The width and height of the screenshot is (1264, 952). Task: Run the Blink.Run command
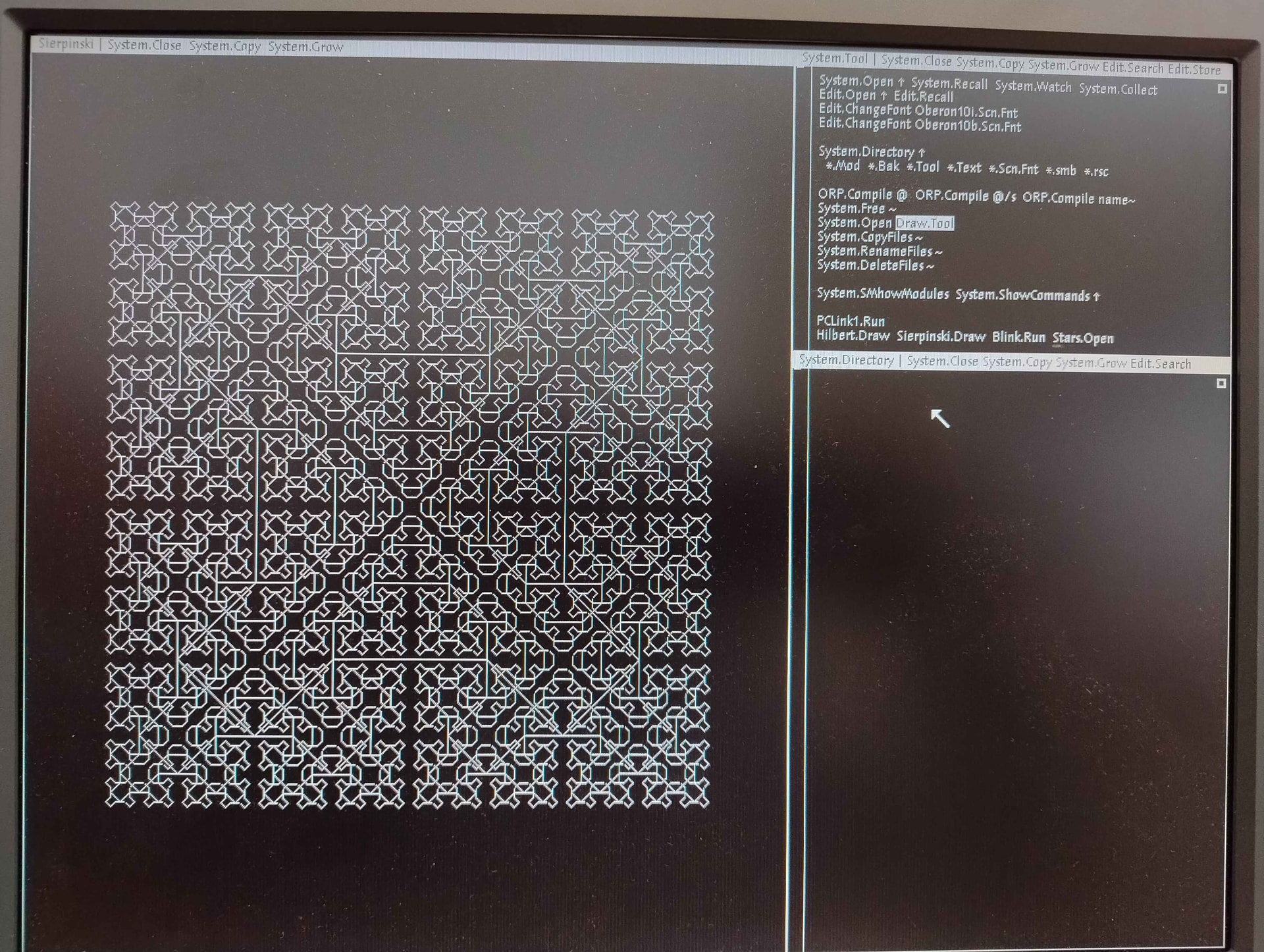[1018, 337]
